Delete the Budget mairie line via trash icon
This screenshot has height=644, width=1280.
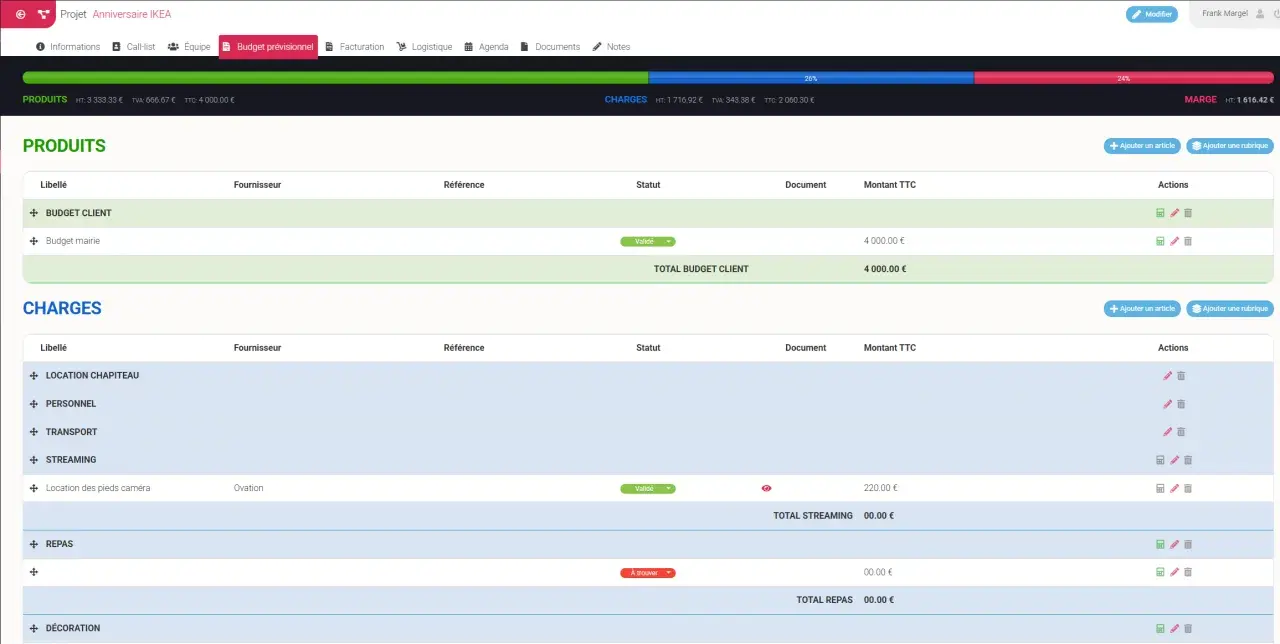[x=1188, y=241]
